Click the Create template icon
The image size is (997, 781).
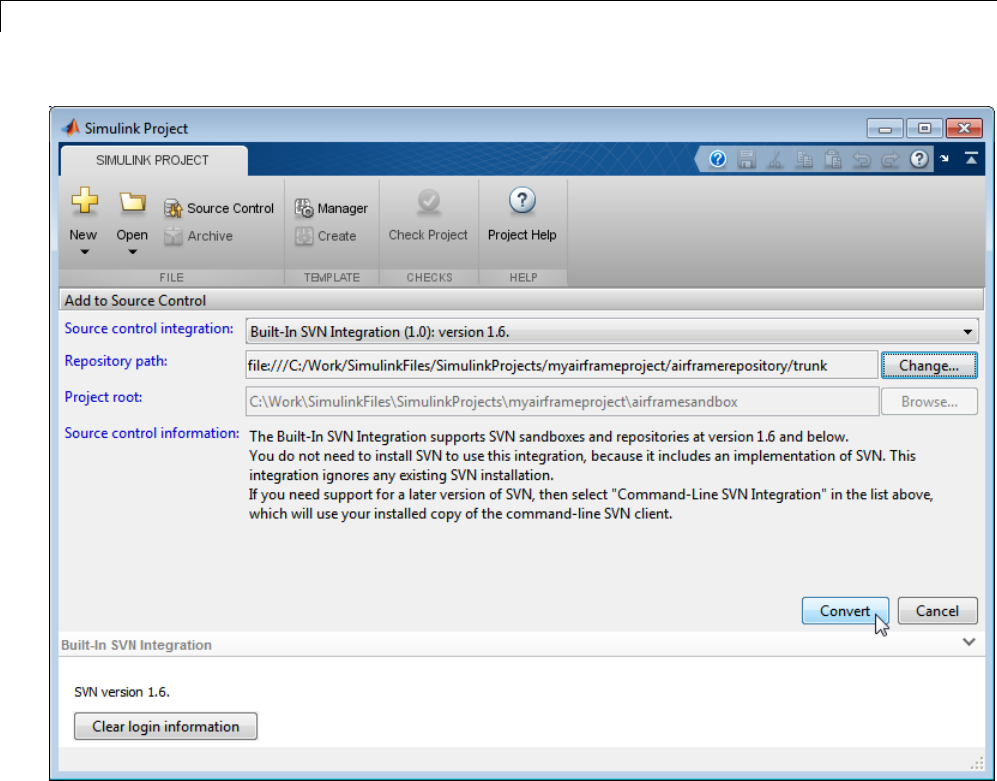[x=304, y=236]
